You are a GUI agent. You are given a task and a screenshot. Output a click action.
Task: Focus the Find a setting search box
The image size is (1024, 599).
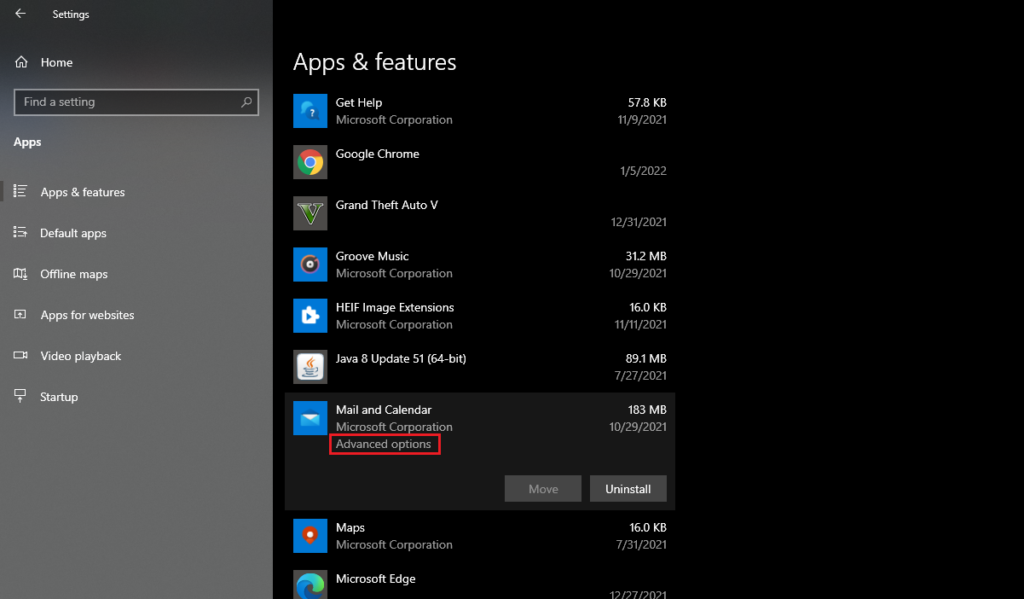tap(136, 102)
